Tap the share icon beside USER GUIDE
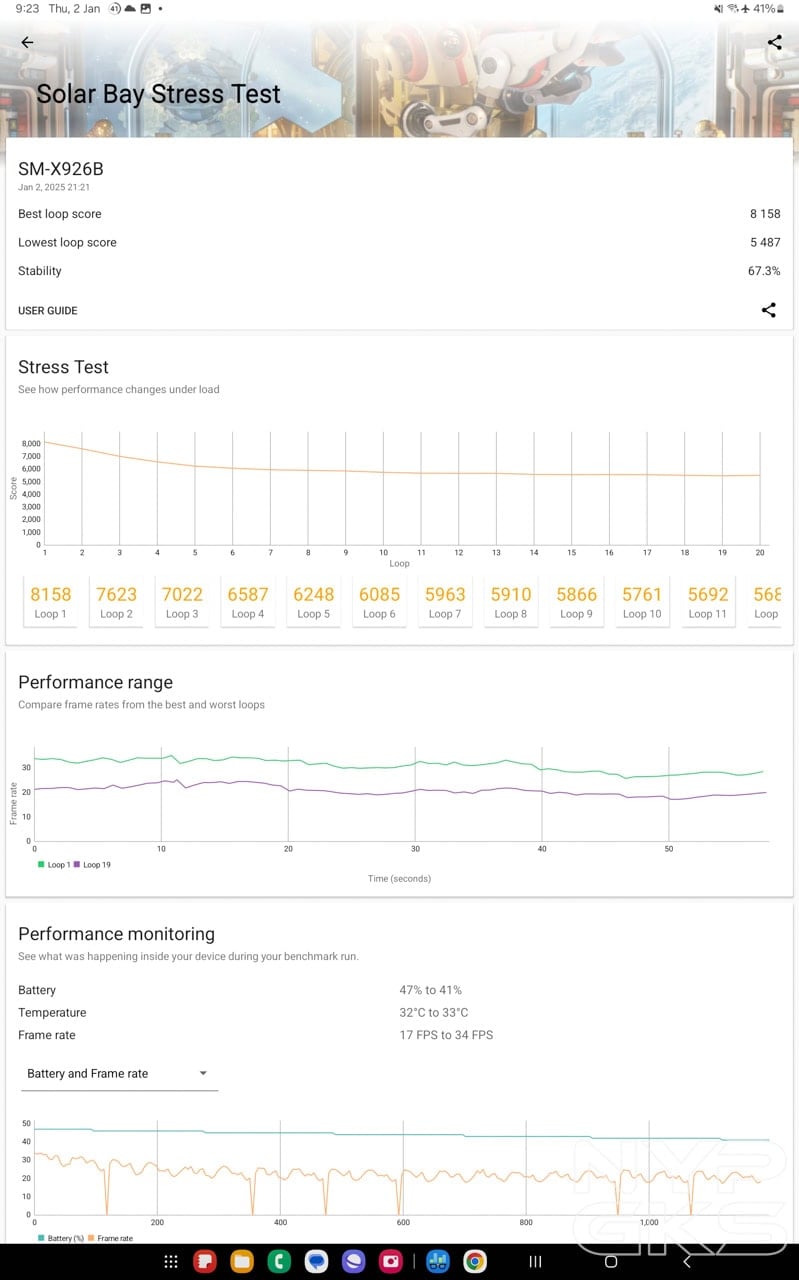Screen dimensions: 799x1280 (x=768, y=310)
